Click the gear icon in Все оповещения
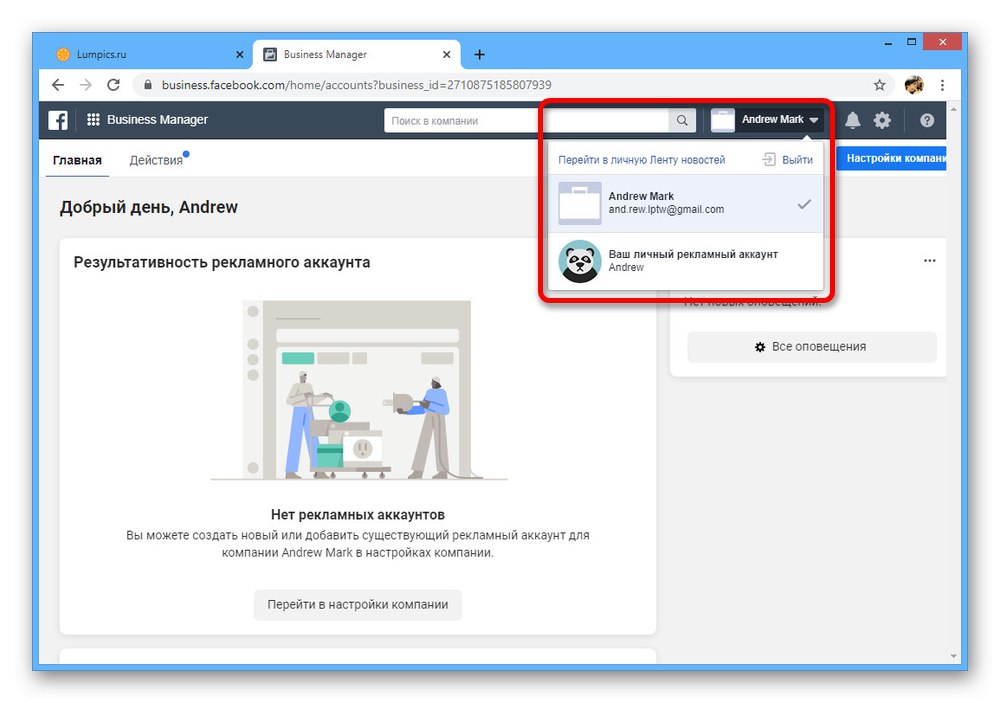Screen dimensions: 1000x703 [x=760, y=347]
